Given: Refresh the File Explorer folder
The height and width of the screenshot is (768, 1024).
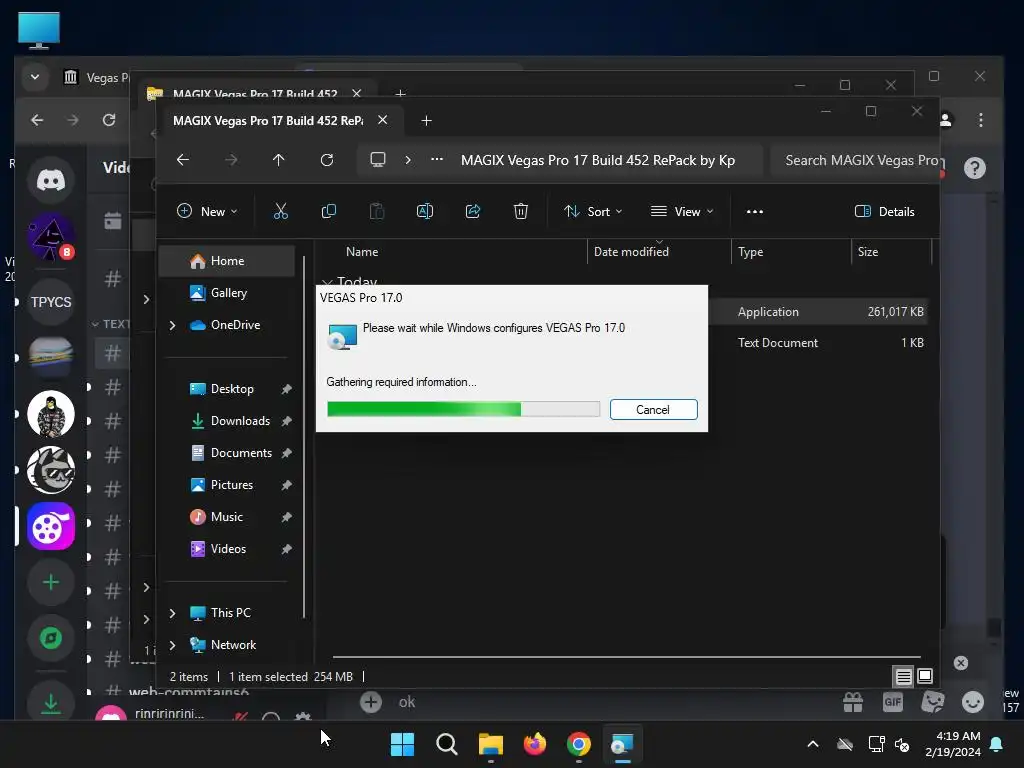Looking at the screenshot, I should click(x=327, y=160).
